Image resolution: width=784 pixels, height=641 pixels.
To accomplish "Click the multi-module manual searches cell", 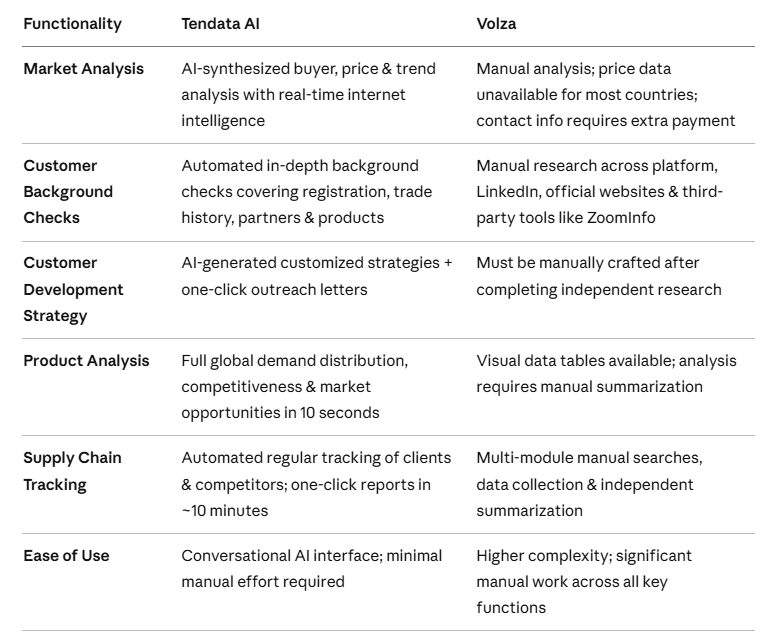I will click(589, 484).
